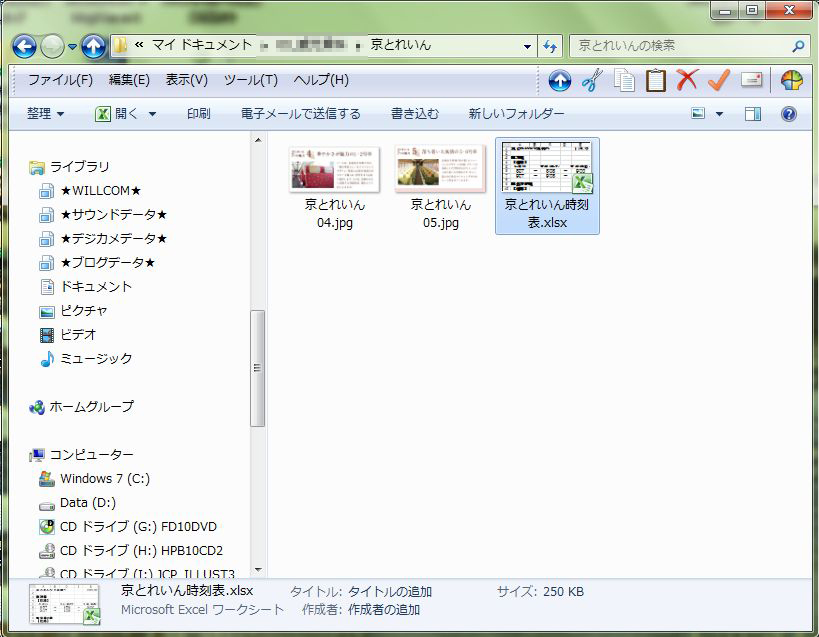The image size is (819, 637).
Task: Click the envelope mail icon
Action: coord(751,81)
